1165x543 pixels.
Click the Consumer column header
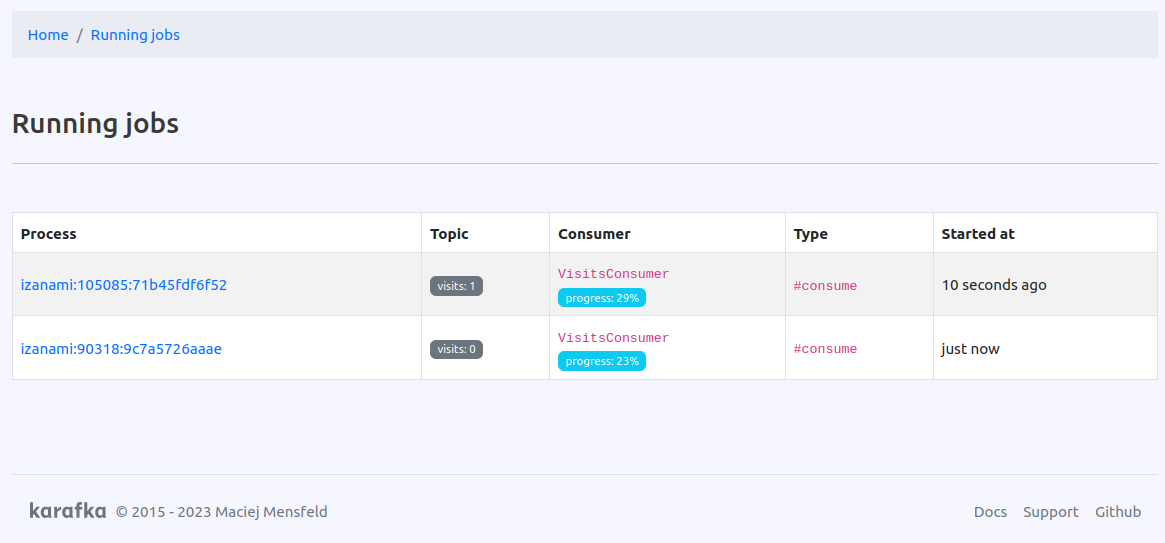click(594, 234)
